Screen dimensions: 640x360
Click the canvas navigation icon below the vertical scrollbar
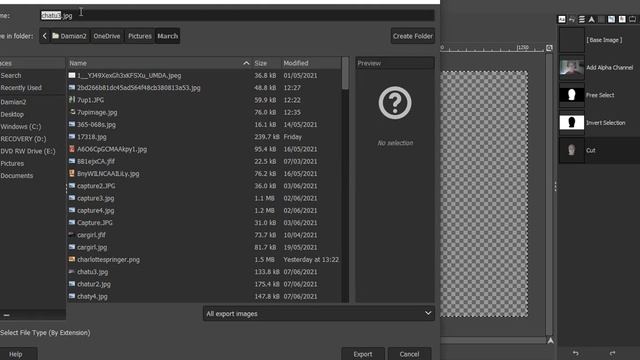point(550,340)
